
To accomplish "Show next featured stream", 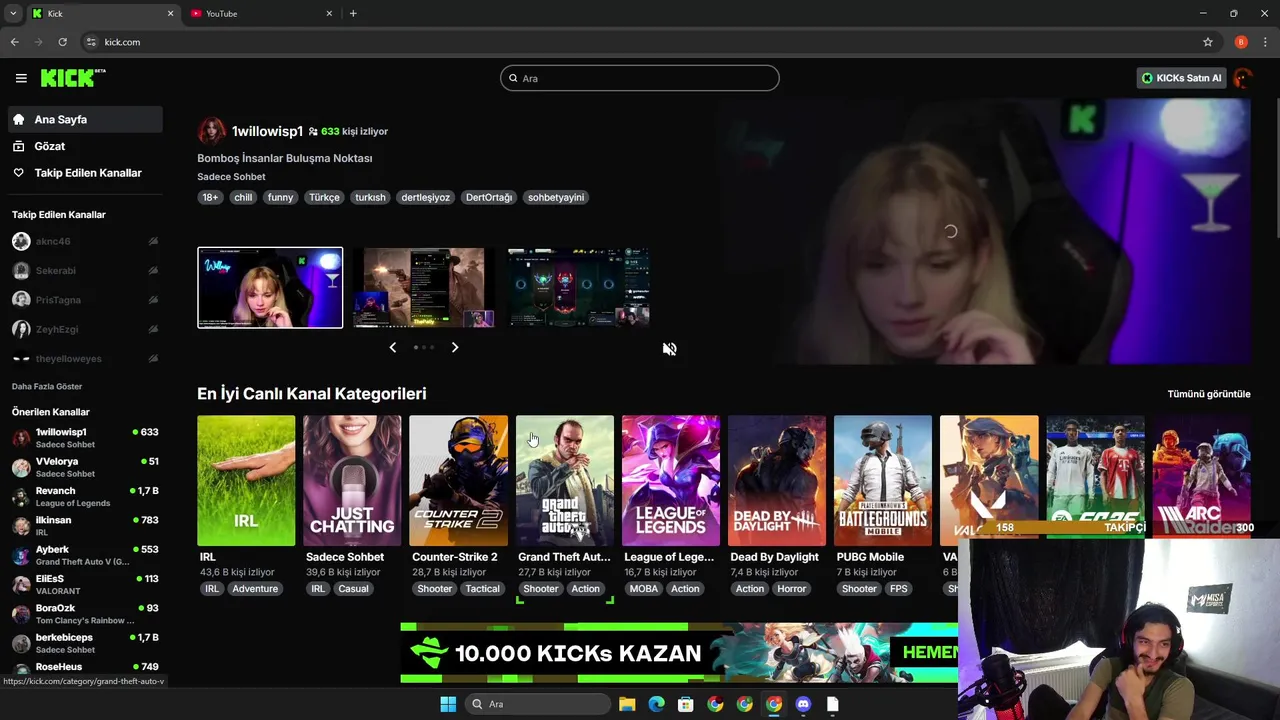I will [x=455, y=347].
